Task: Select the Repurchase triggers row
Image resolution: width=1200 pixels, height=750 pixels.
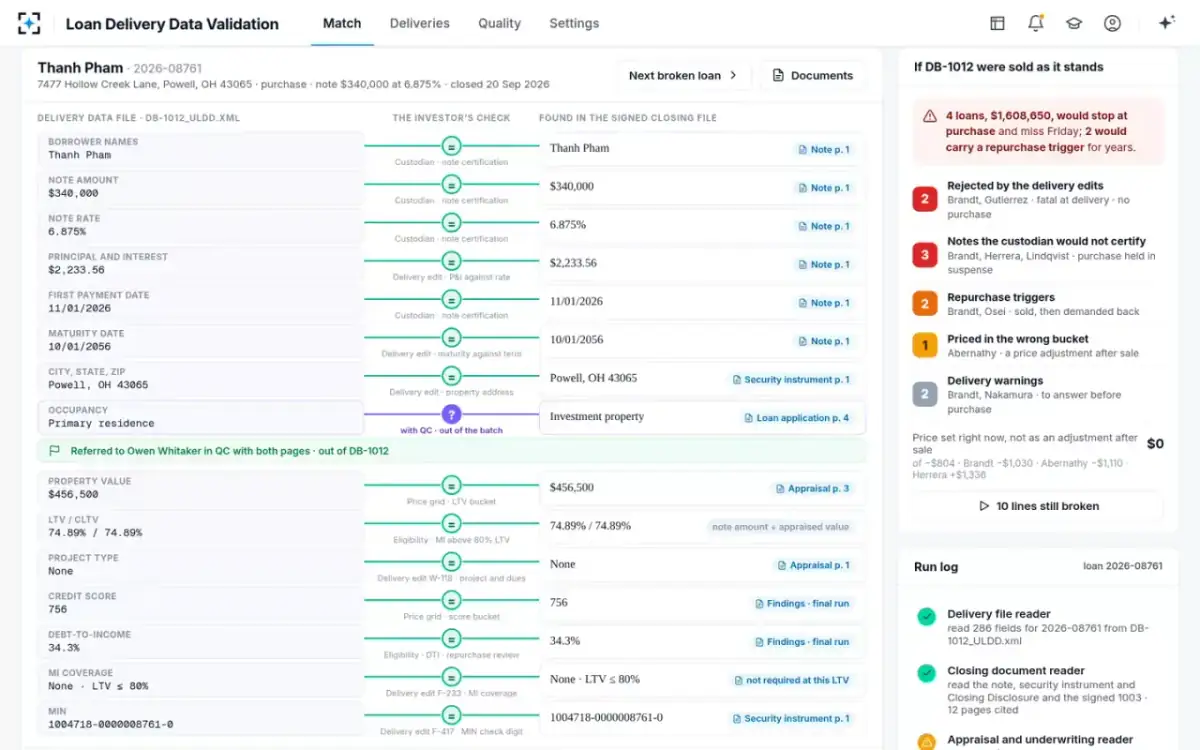Action: [1038, 304]
